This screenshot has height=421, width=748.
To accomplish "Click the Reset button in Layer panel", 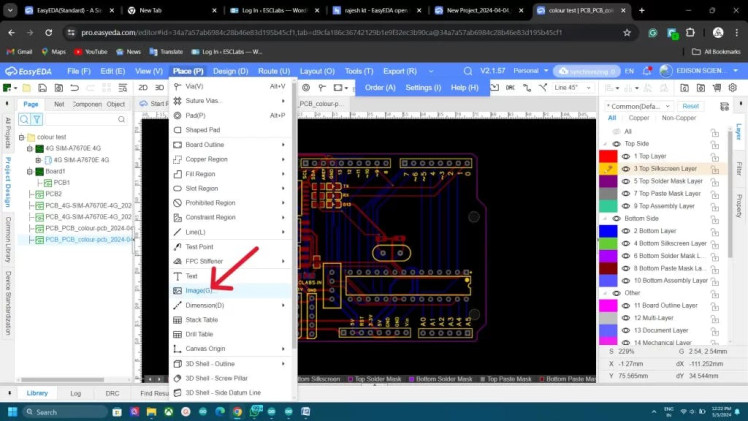I will (x=691, y=105).
